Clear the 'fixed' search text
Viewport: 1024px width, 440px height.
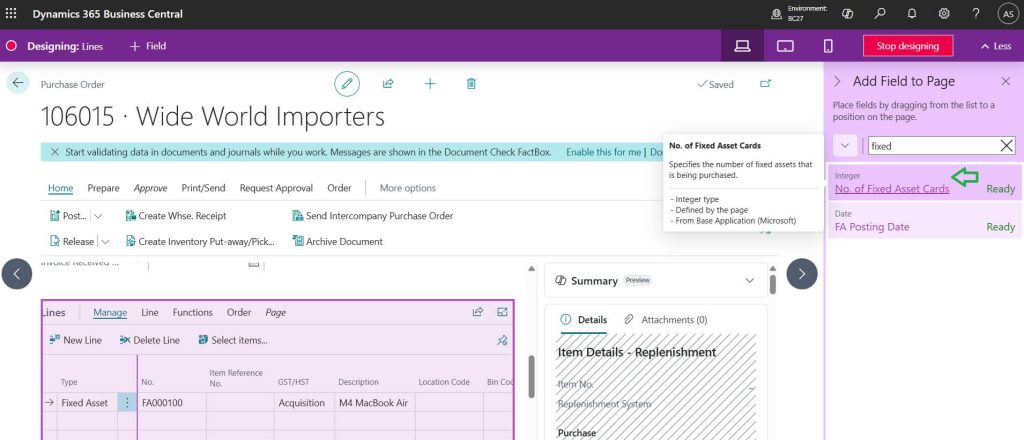1007,146
